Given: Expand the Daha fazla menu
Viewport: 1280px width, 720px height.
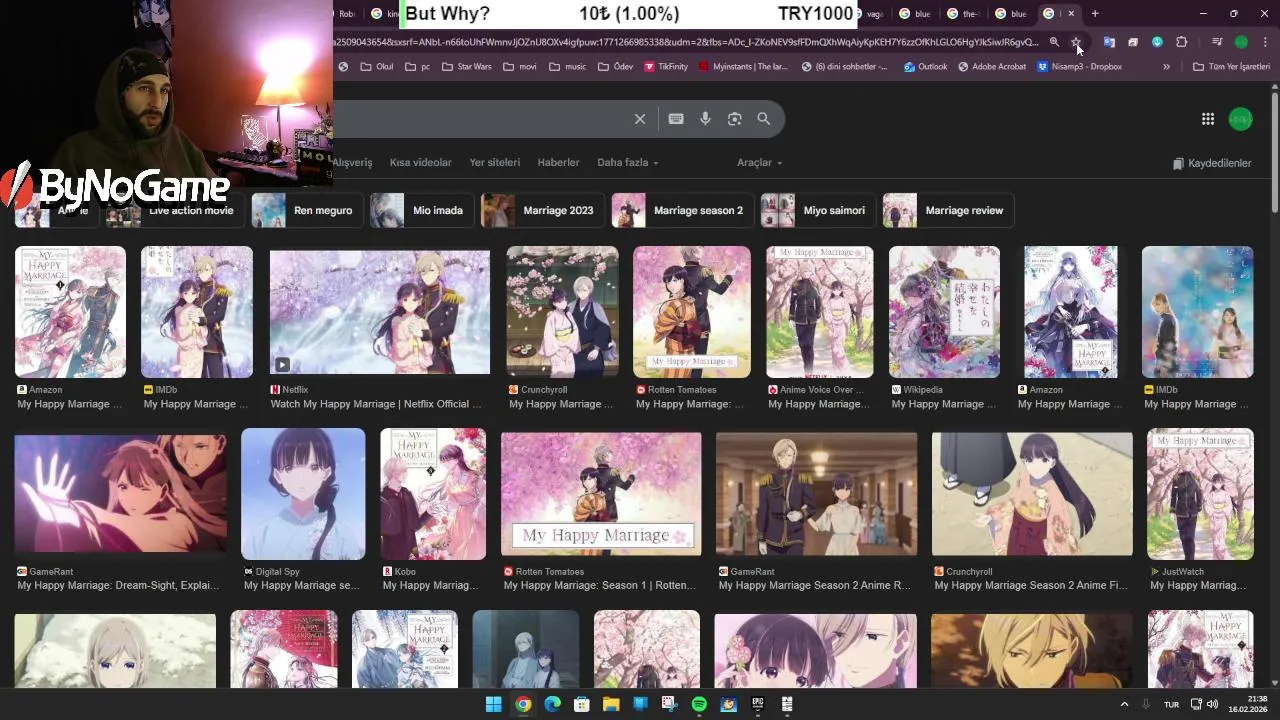Looking at the screenshot, I should 627,162.
